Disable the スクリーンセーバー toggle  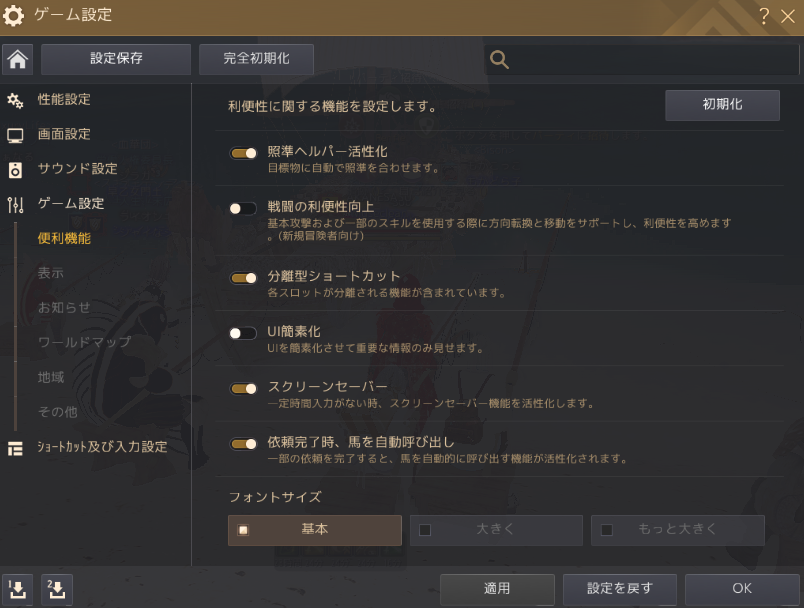point(243,389)
